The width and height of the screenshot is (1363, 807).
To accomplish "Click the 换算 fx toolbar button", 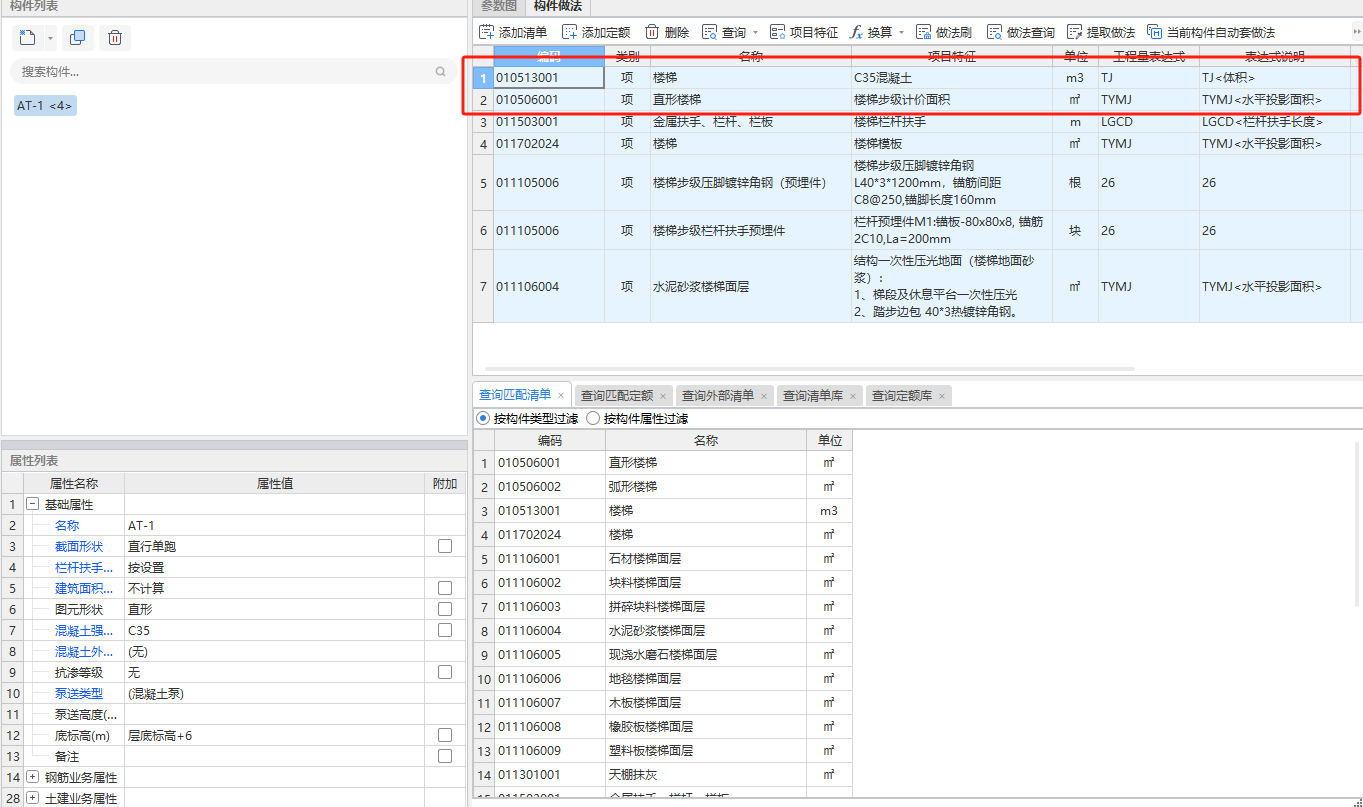I will pyautogui.click(x=871, y=32).
